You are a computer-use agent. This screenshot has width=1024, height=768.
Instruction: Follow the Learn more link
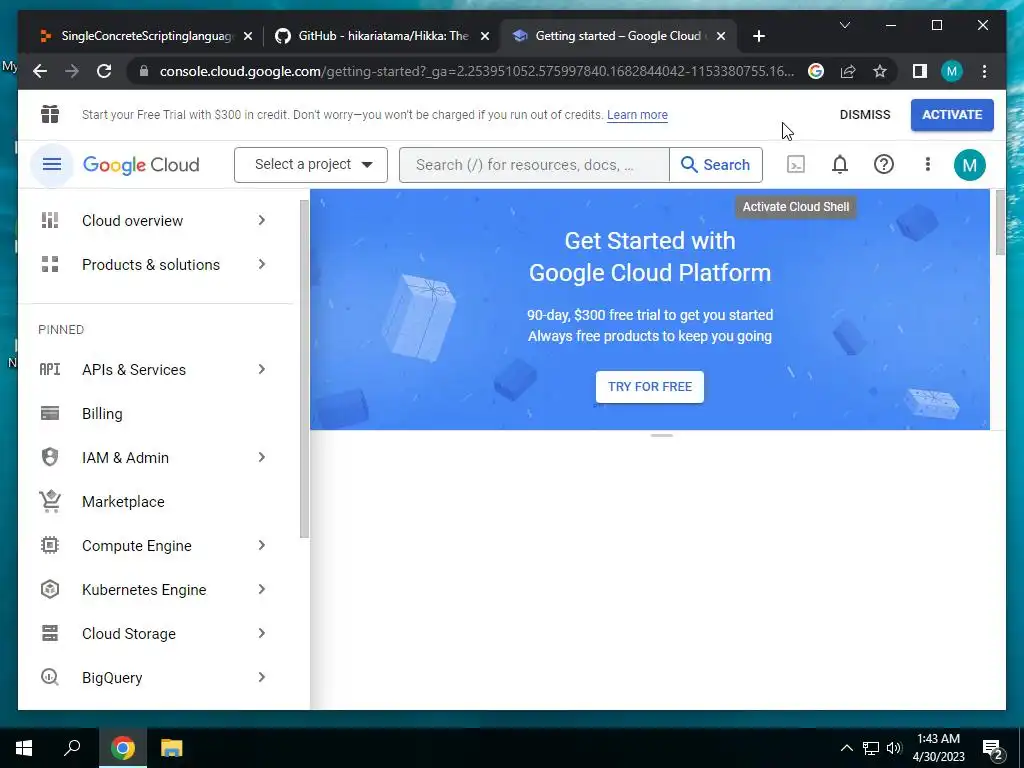[637, 115]
